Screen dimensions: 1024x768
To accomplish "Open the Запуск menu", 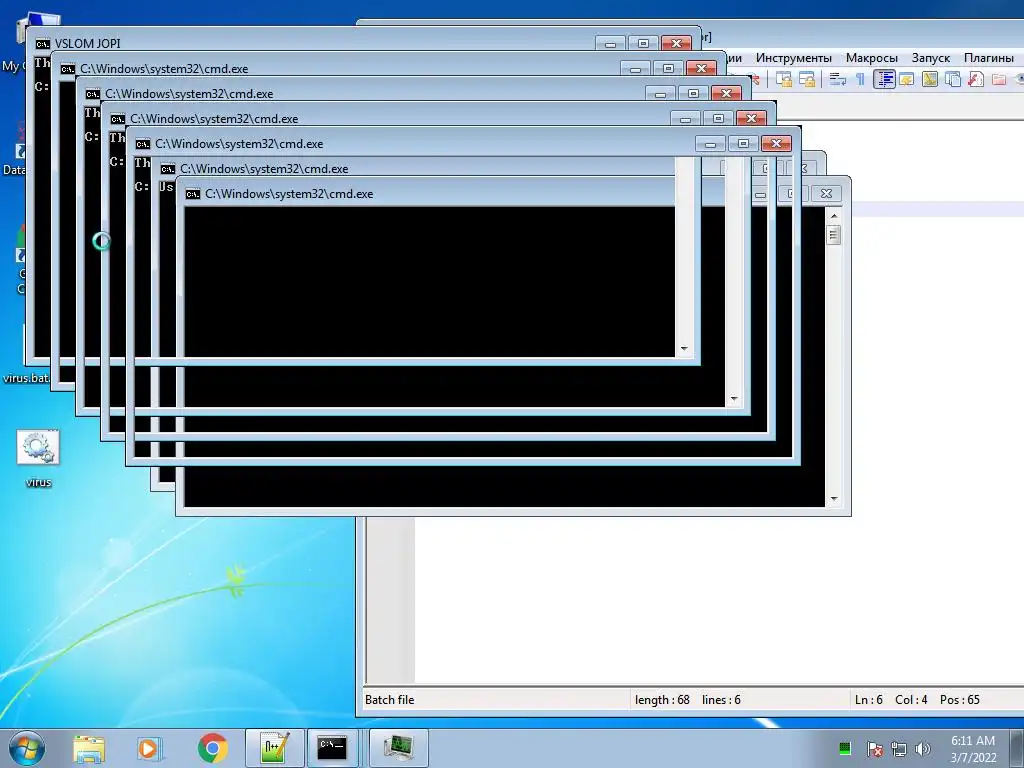I will pos(931,58).
